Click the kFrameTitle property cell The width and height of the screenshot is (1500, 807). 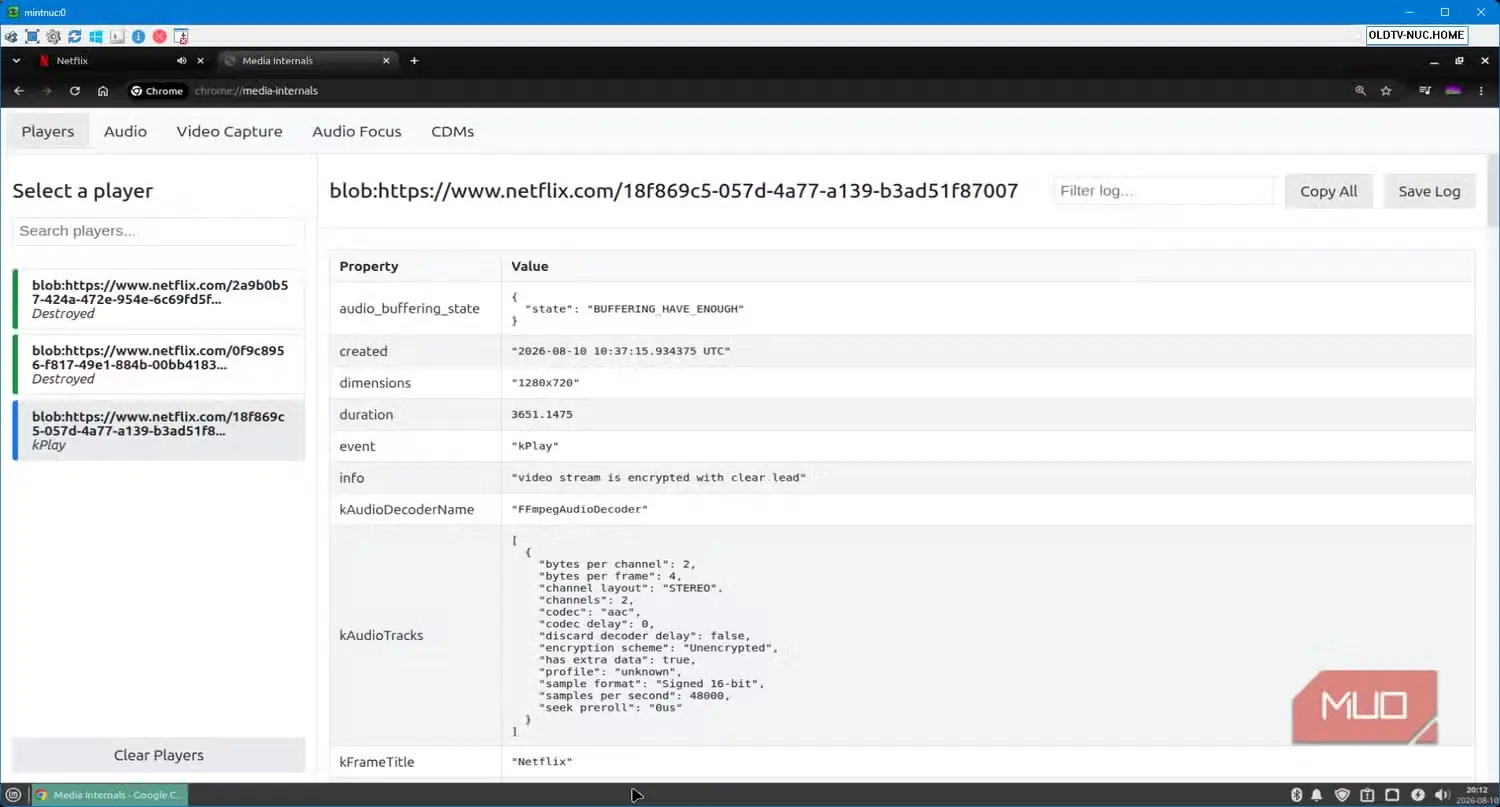[415, 762]
